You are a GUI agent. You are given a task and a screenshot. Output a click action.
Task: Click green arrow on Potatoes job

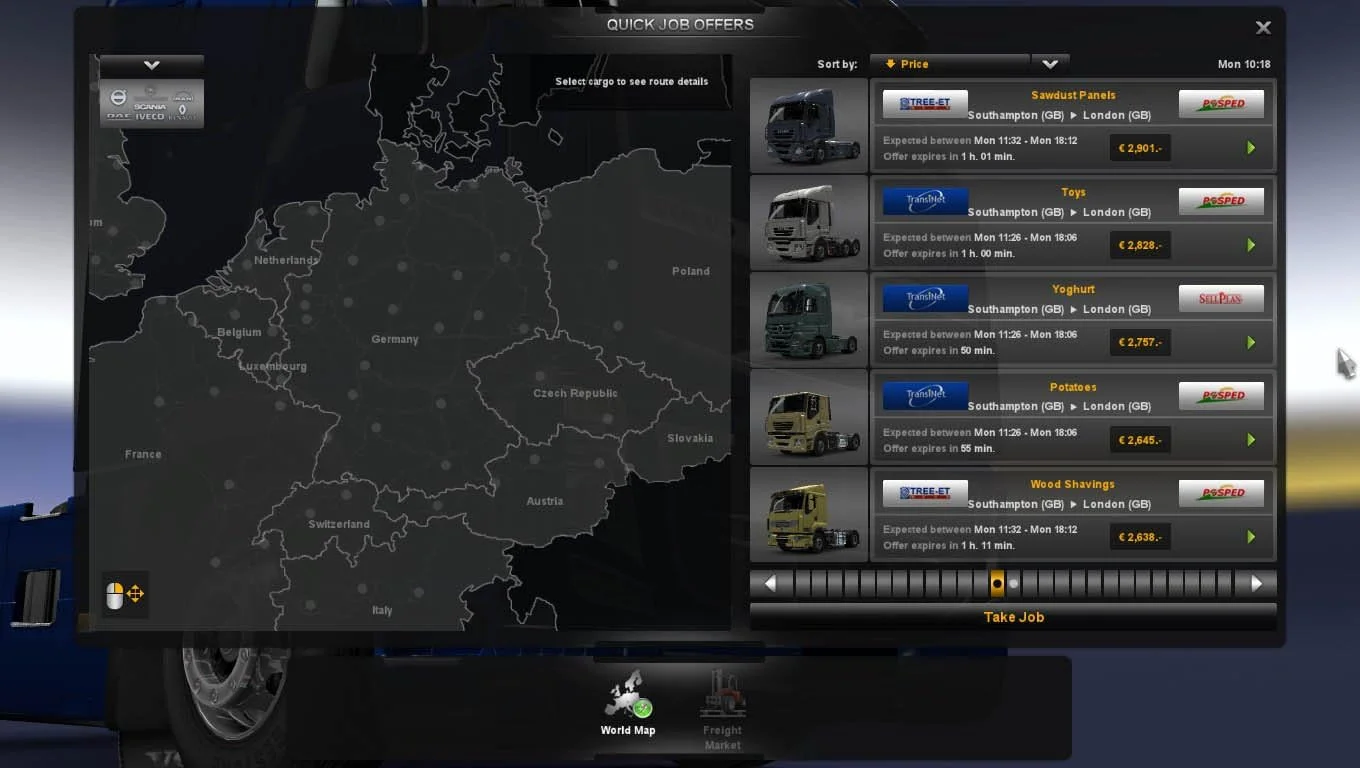point(1251,440)
